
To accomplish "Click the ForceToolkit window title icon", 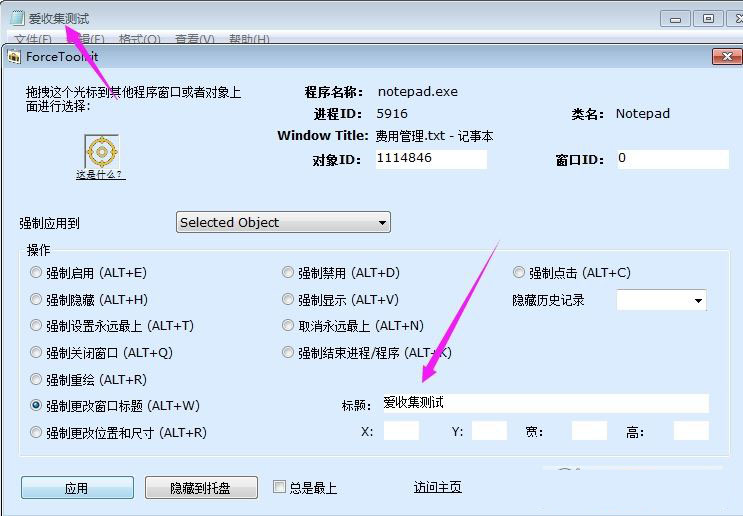I will tap(14, 57).
